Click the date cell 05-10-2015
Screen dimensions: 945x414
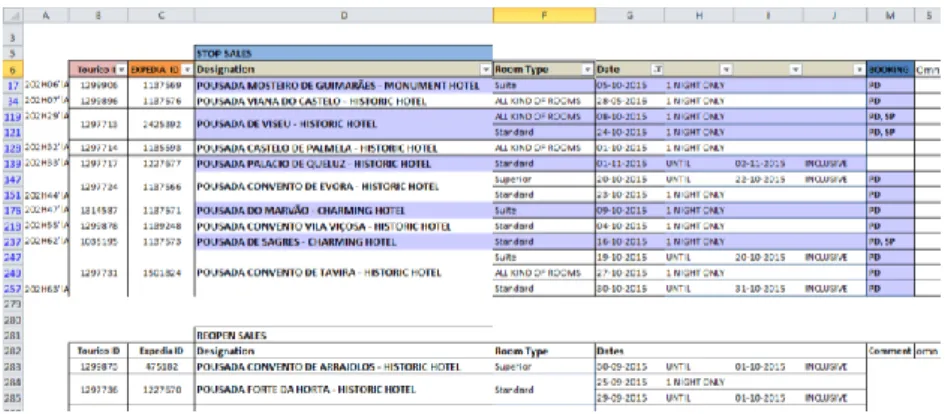pyautogui.click(x=630, y=86)
